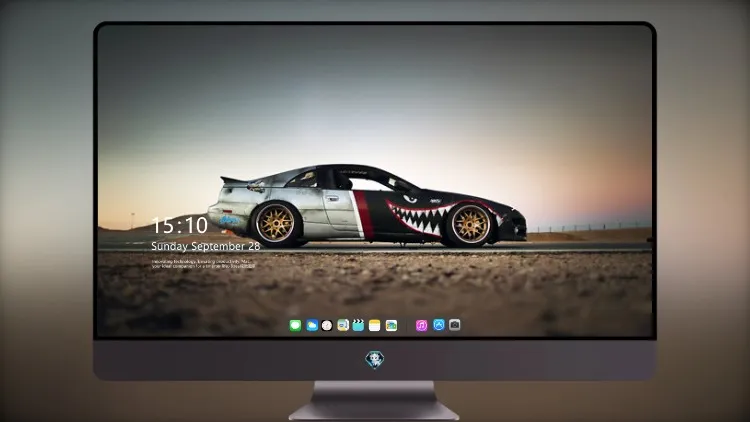Open the Weather app in dock
Screen dimensions: 750x422
pyautogui.click(x=312, y=326)
